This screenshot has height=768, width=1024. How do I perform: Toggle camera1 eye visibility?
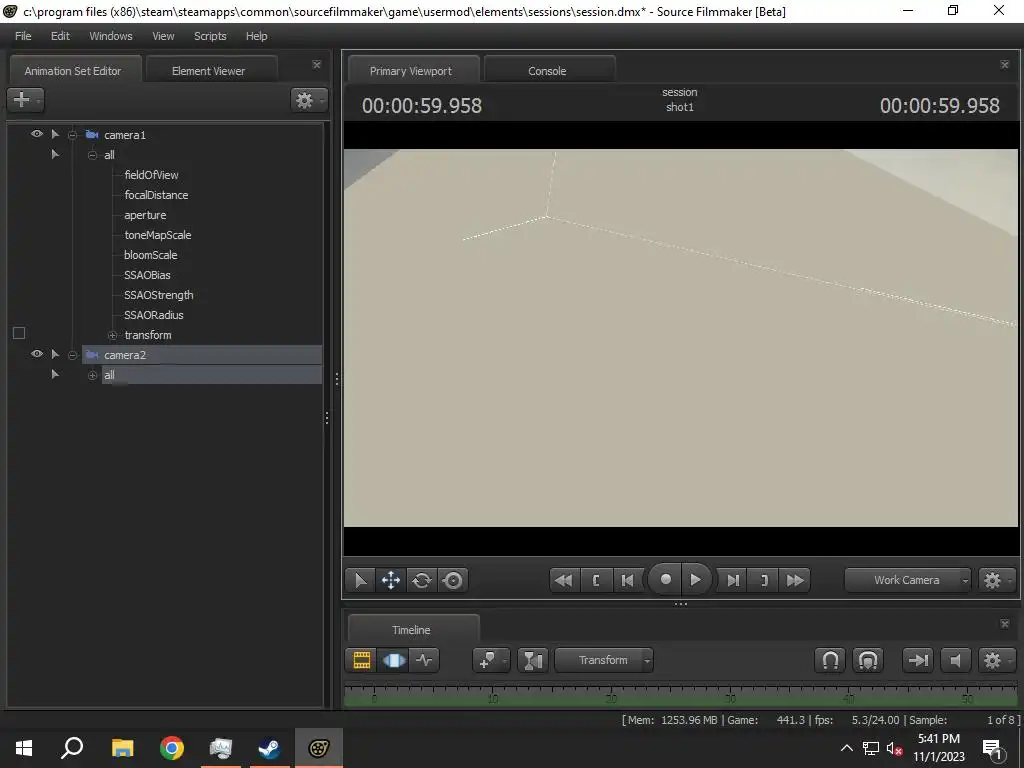(37, 134)
